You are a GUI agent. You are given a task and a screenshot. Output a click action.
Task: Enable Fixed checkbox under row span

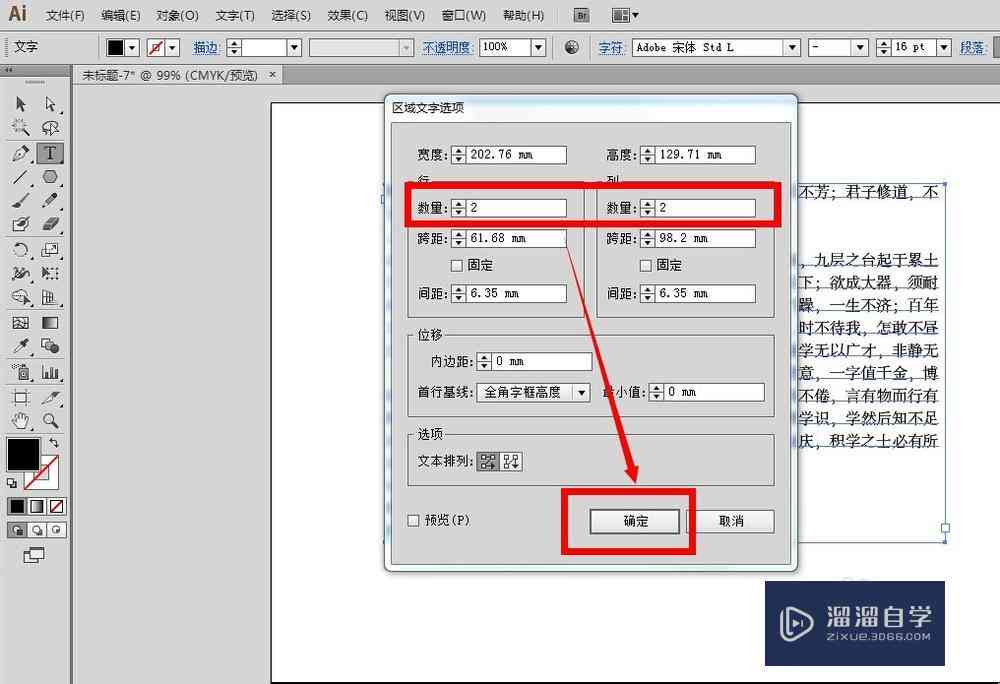(457, 265)
